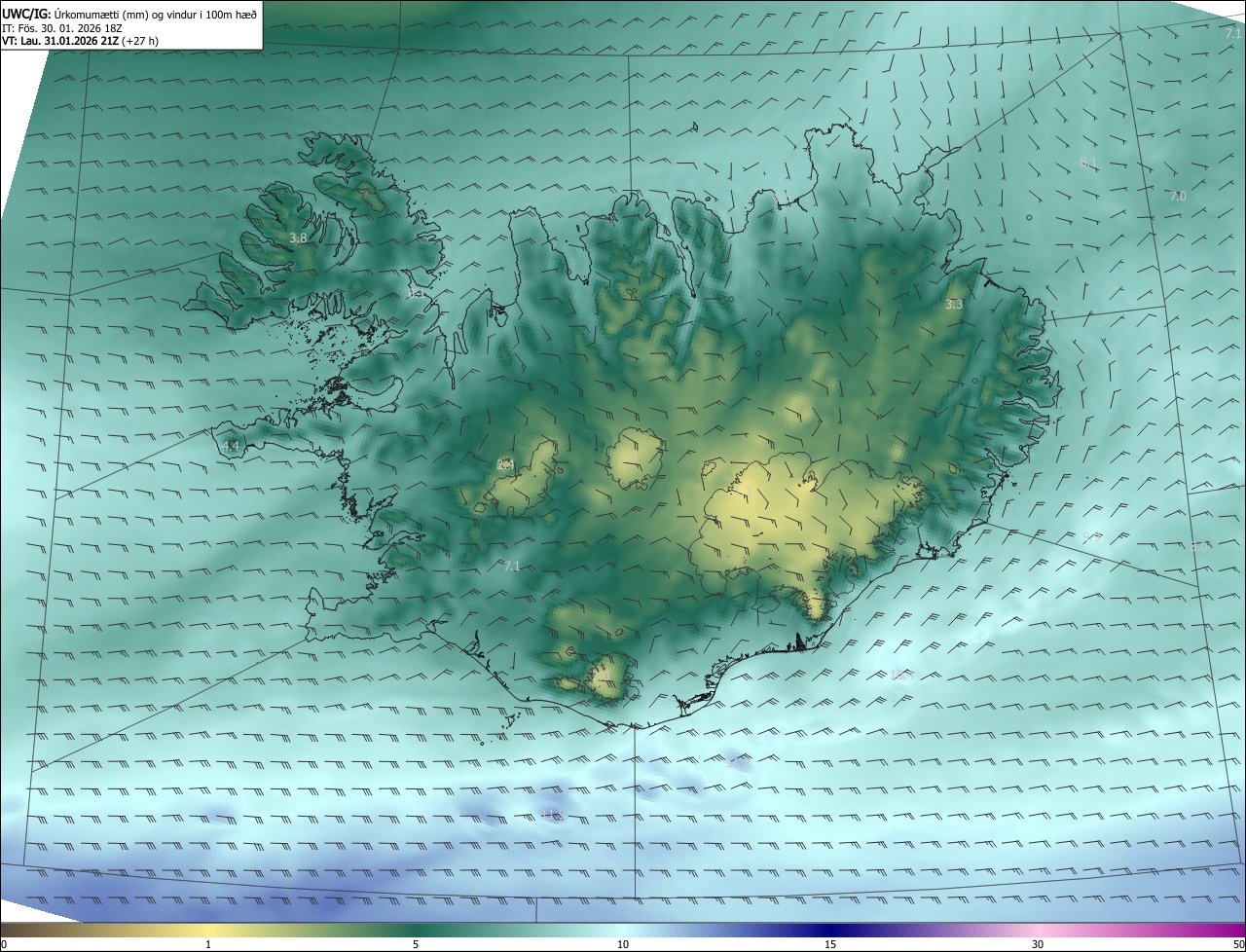
Task: Click the "7.0" value over the northeast sea
Action: coord(1178,197)
